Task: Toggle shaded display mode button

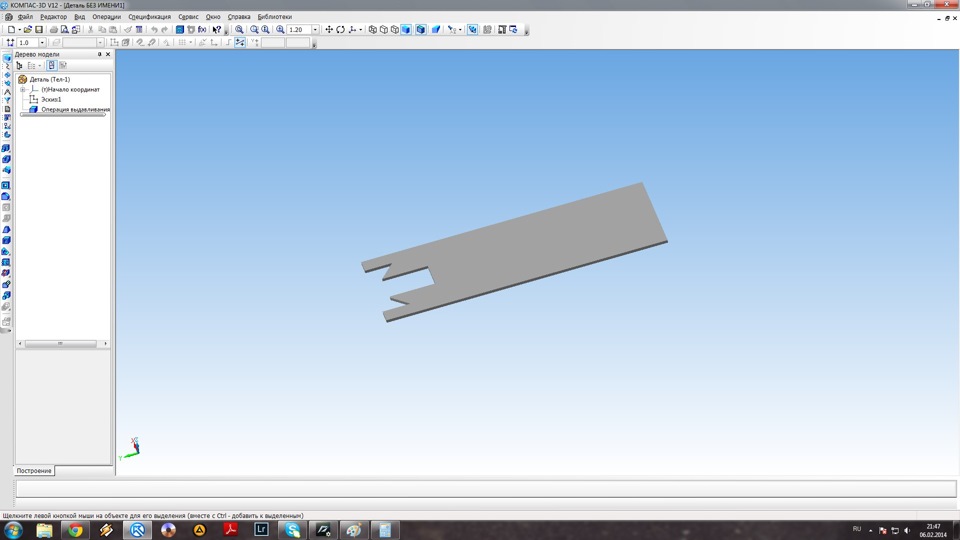Action: click(408, 30)
